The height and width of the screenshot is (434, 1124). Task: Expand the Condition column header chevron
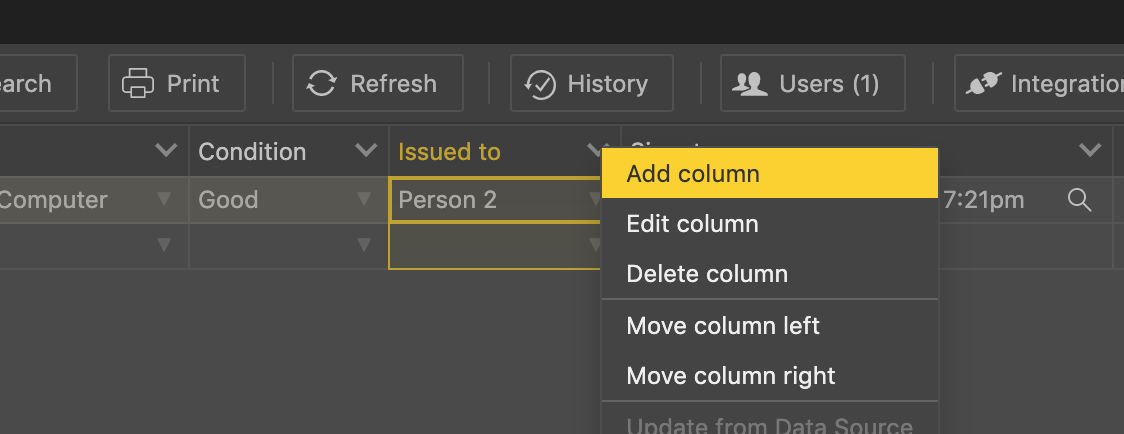click(366, 151)
